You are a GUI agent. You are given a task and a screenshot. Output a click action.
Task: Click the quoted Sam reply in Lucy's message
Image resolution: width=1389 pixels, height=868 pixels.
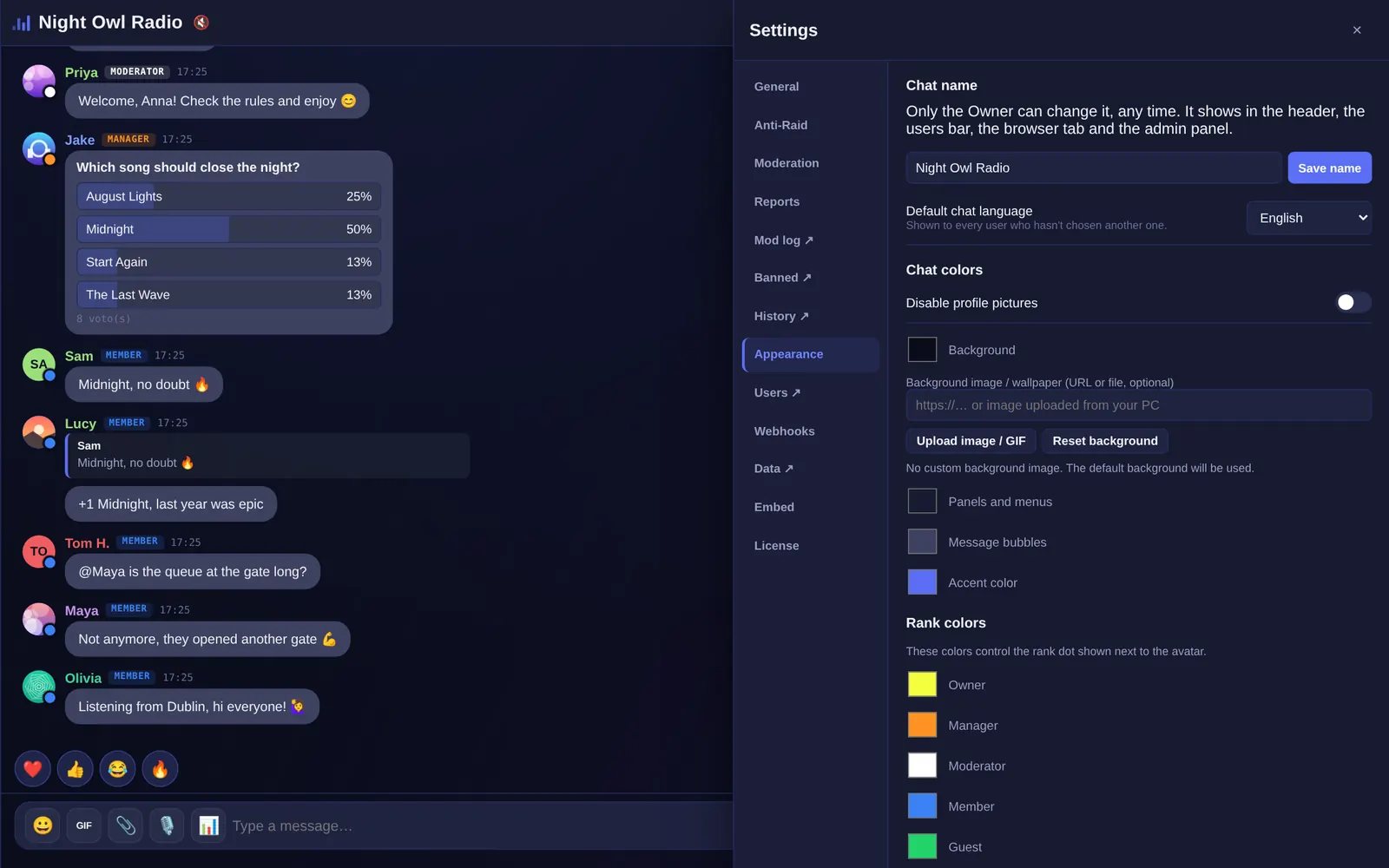pos(267,456)
